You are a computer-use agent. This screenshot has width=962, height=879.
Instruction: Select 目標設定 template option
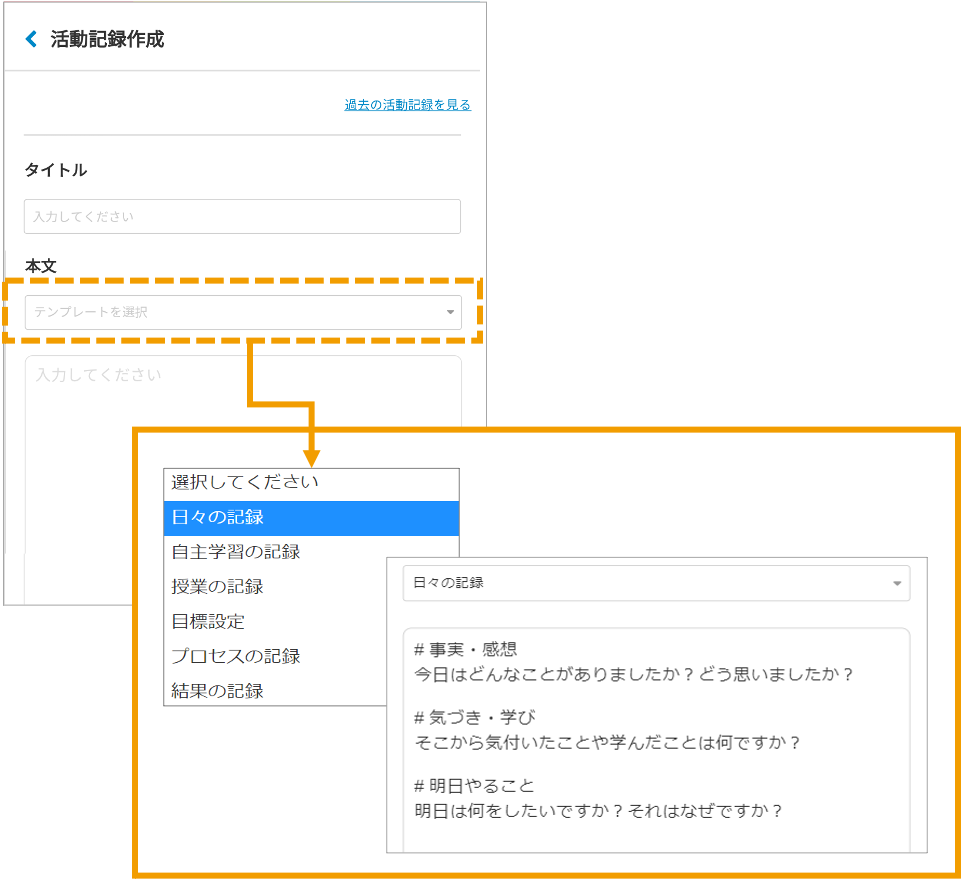point(275,622)
